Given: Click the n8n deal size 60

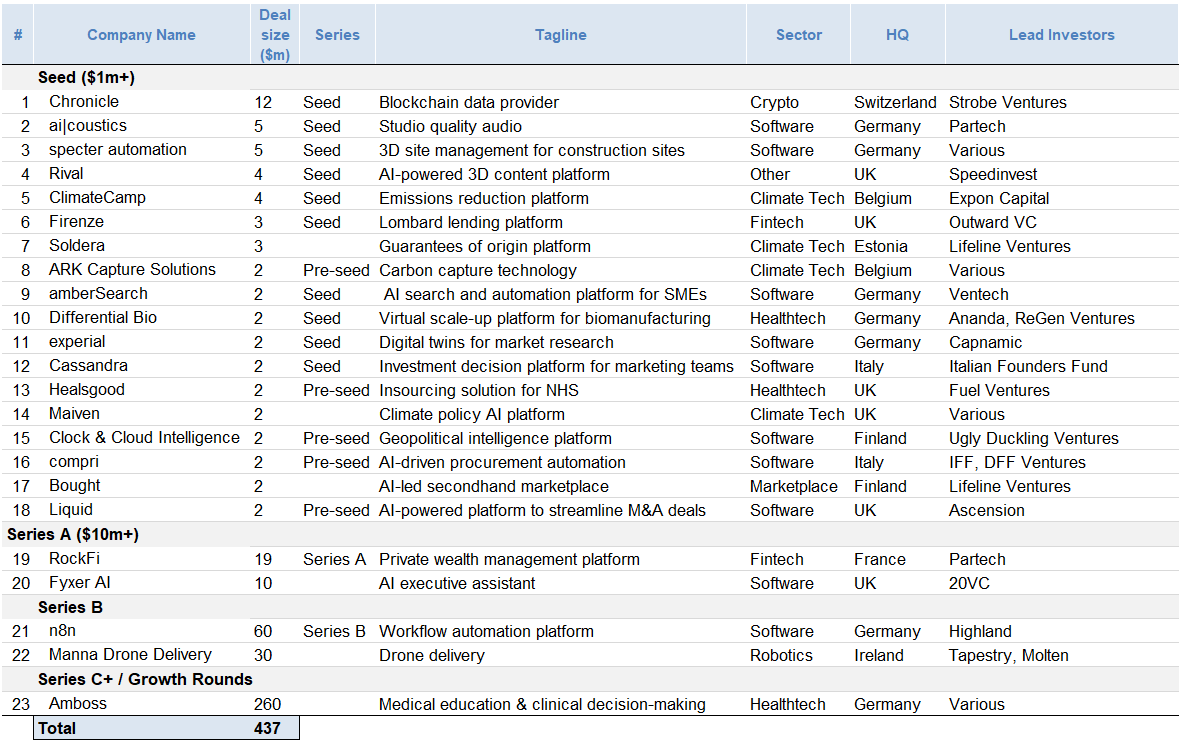Looking at the screenshot, I should [x=263, y=631].
